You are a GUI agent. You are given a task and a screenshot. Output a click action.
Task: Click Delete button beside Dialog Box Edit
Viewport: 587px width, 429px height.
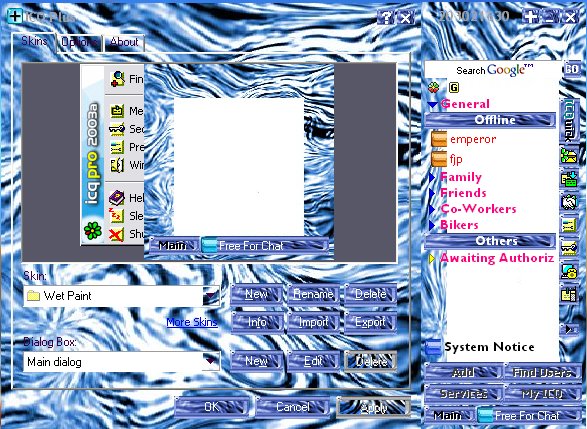370,361
